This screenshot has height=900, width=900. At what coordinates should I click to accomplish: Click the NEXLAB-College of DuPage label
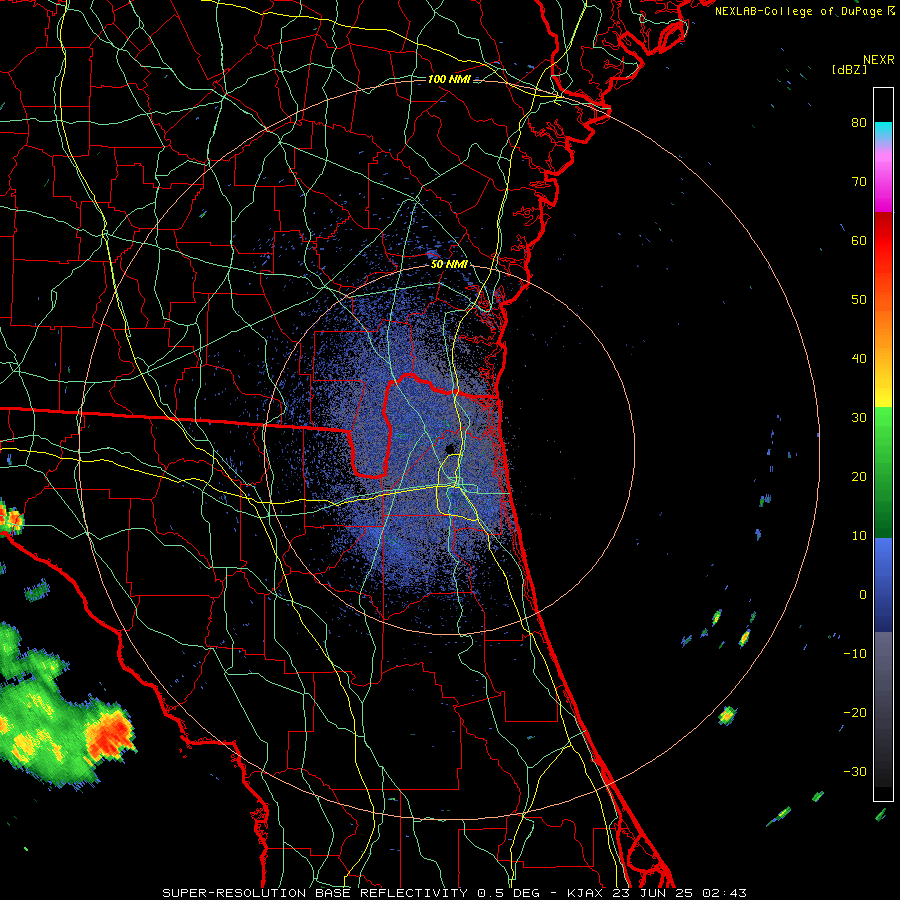pos(800,11)
